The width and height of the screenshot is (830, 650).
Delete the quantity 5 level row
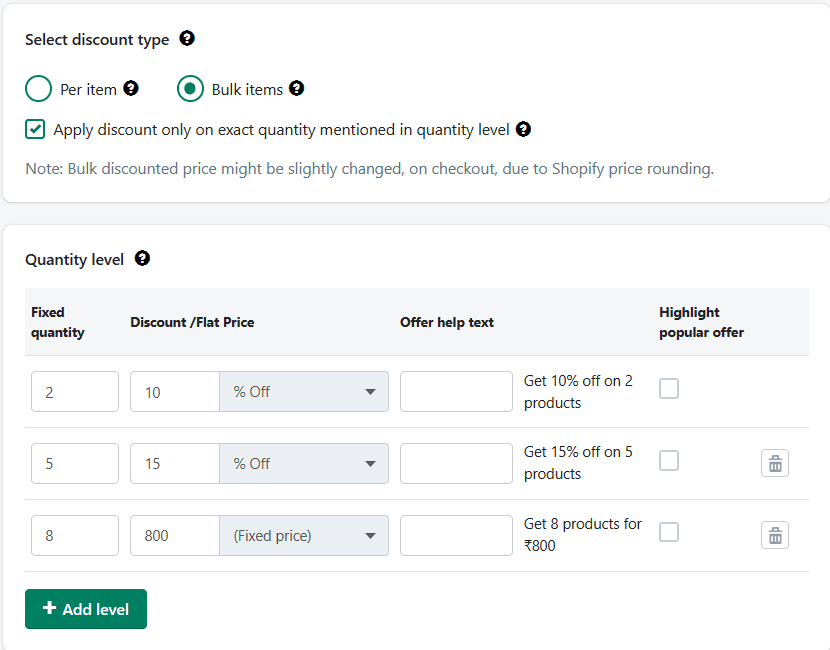coord(775,463)
